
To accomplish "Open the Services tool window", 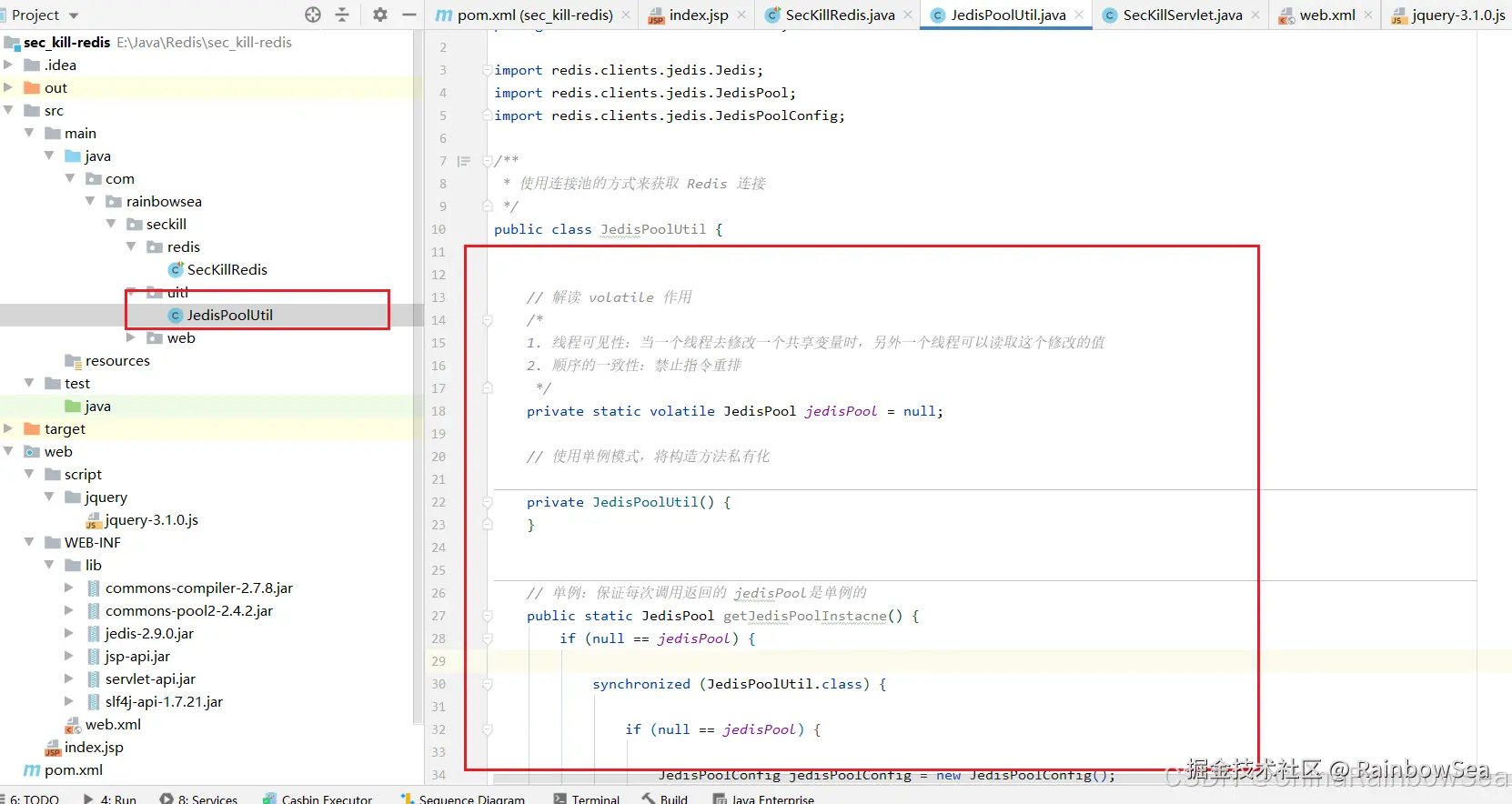I will point(198,798).
